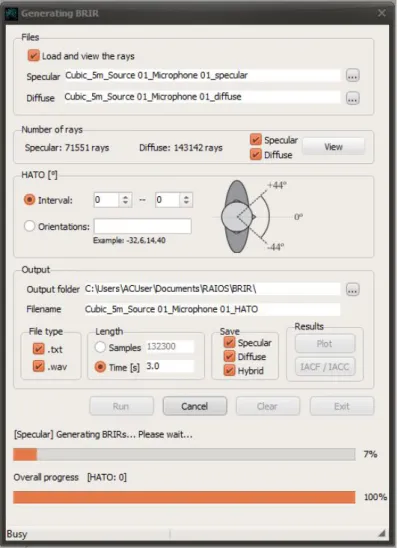Image resolution: width=398 pixels, height=548 pixels.
Task: Close the Generating BRIR dialog
Action: pos(382,13)
